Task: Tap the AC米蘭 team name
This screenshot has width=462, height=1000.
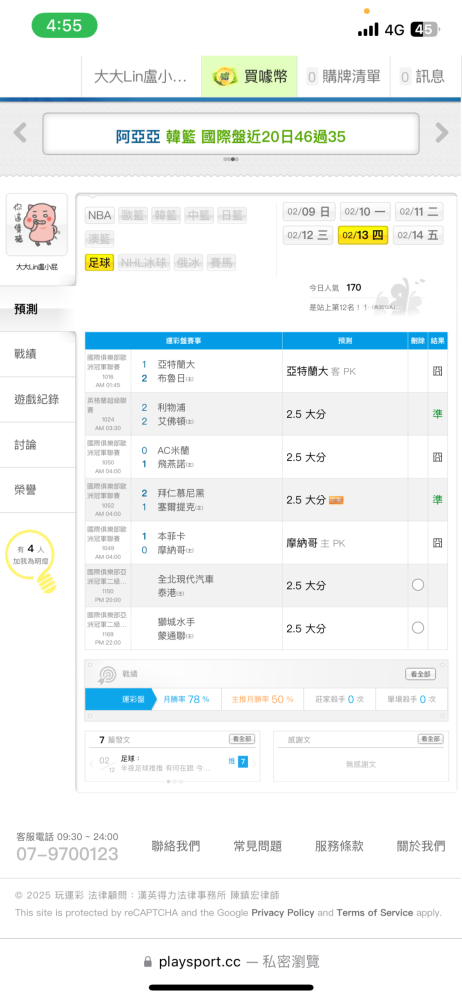Action: click(x=174, y=450)
